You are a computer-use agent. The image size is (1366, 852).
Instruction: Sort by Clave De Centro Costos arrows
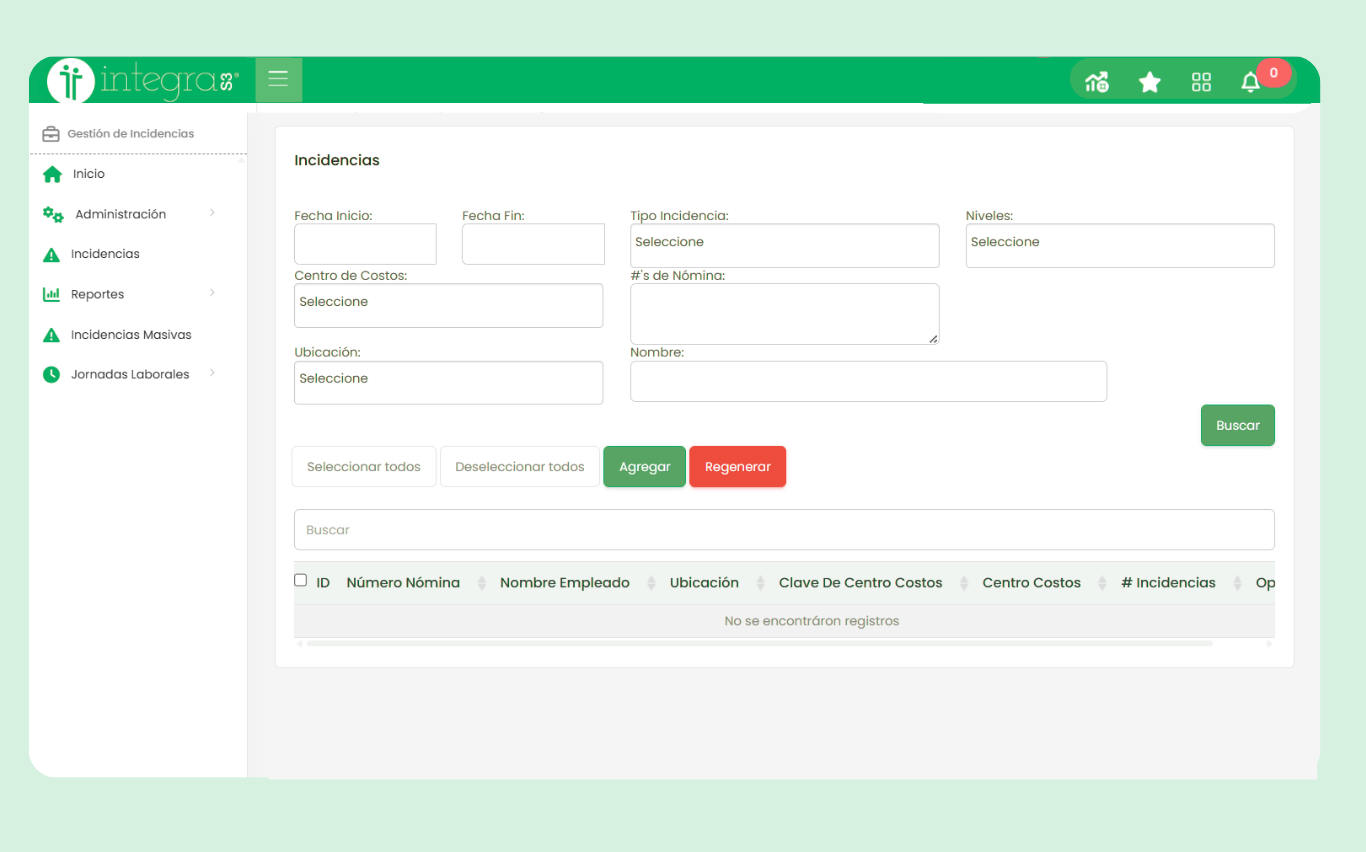point(964,583)
